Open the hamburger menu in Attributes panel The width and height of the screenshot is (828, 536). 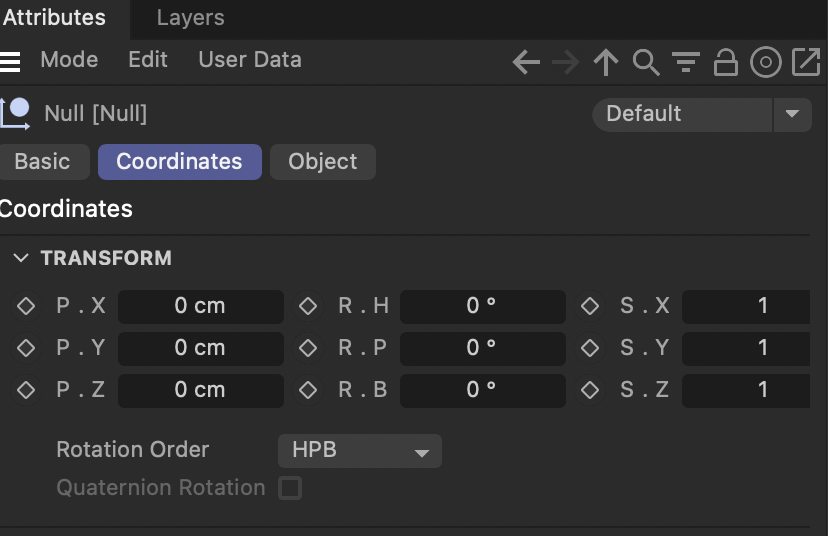10,61
